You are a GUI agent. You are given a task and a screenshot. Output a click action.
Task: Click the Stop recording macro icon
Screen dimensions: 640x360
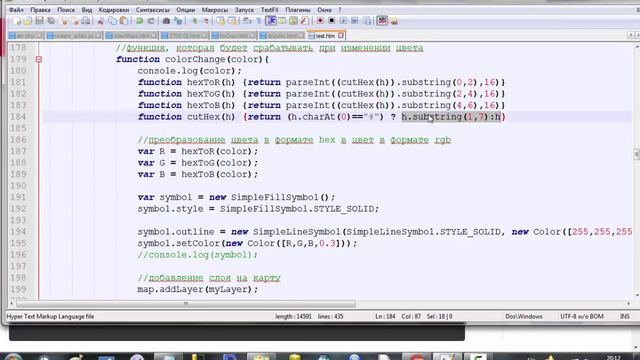[332, 21]
